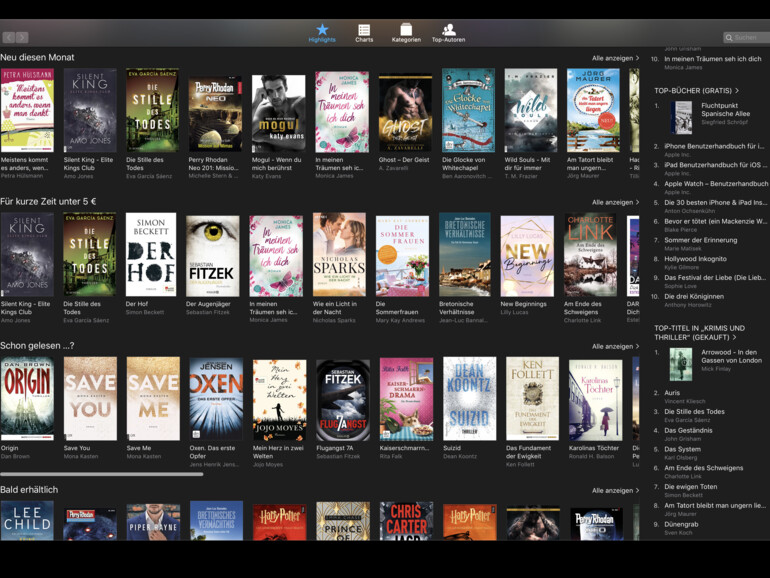Open Perry Rhodan Neo 201 cover
The image size is (770, 578).
tap(215, 113)
